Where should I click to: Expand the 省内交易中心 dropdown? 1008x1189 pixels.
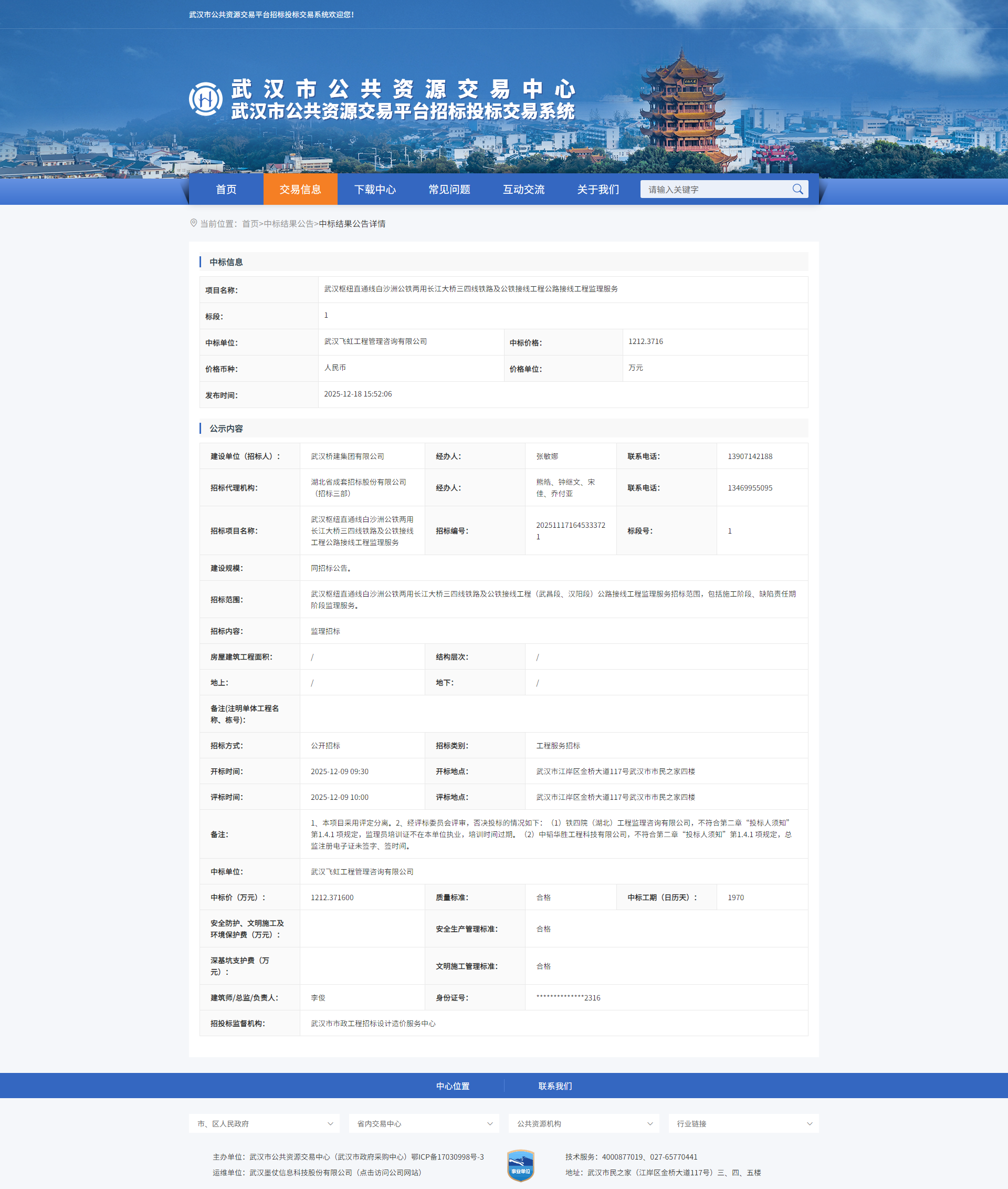(x=424, y=1123)
